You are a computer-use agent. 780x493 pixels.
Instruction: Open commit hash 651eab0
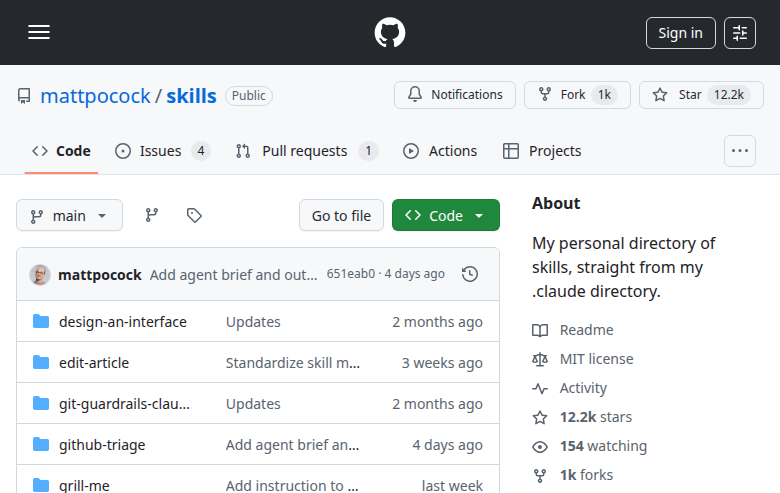point(351,274)
